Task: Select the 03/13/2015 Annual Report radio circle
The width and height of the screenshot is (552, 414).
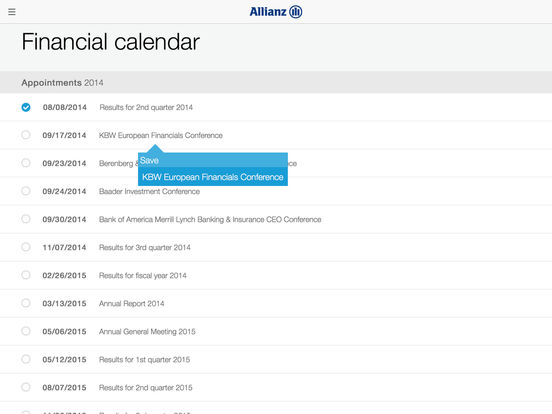Action: tap(26, 303)
